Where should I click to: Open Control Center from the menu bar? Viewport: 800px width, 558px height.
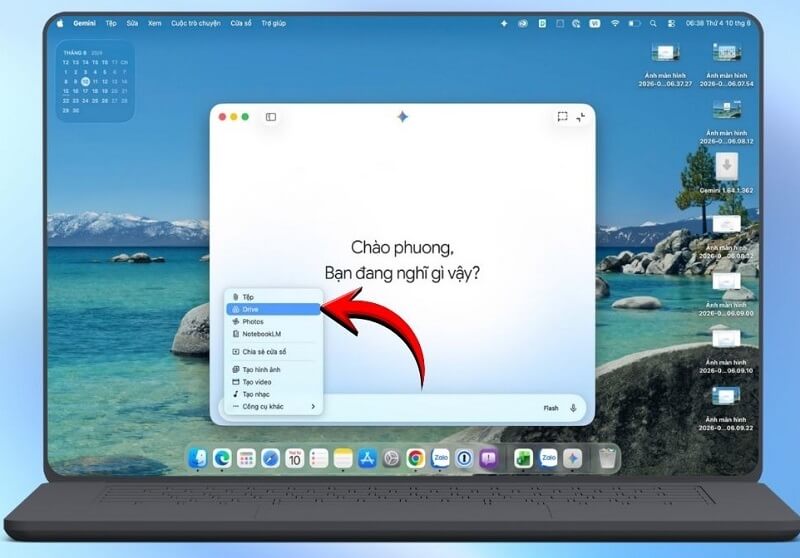671,23
